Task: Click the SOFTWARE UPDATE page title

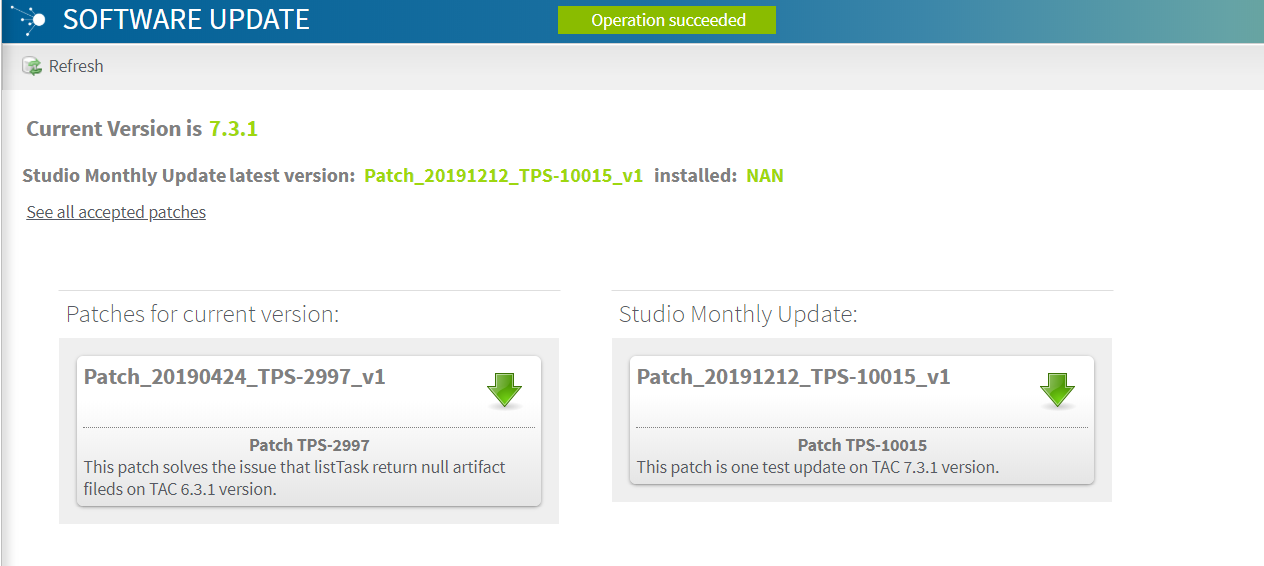Action: (x=186, y=20)
